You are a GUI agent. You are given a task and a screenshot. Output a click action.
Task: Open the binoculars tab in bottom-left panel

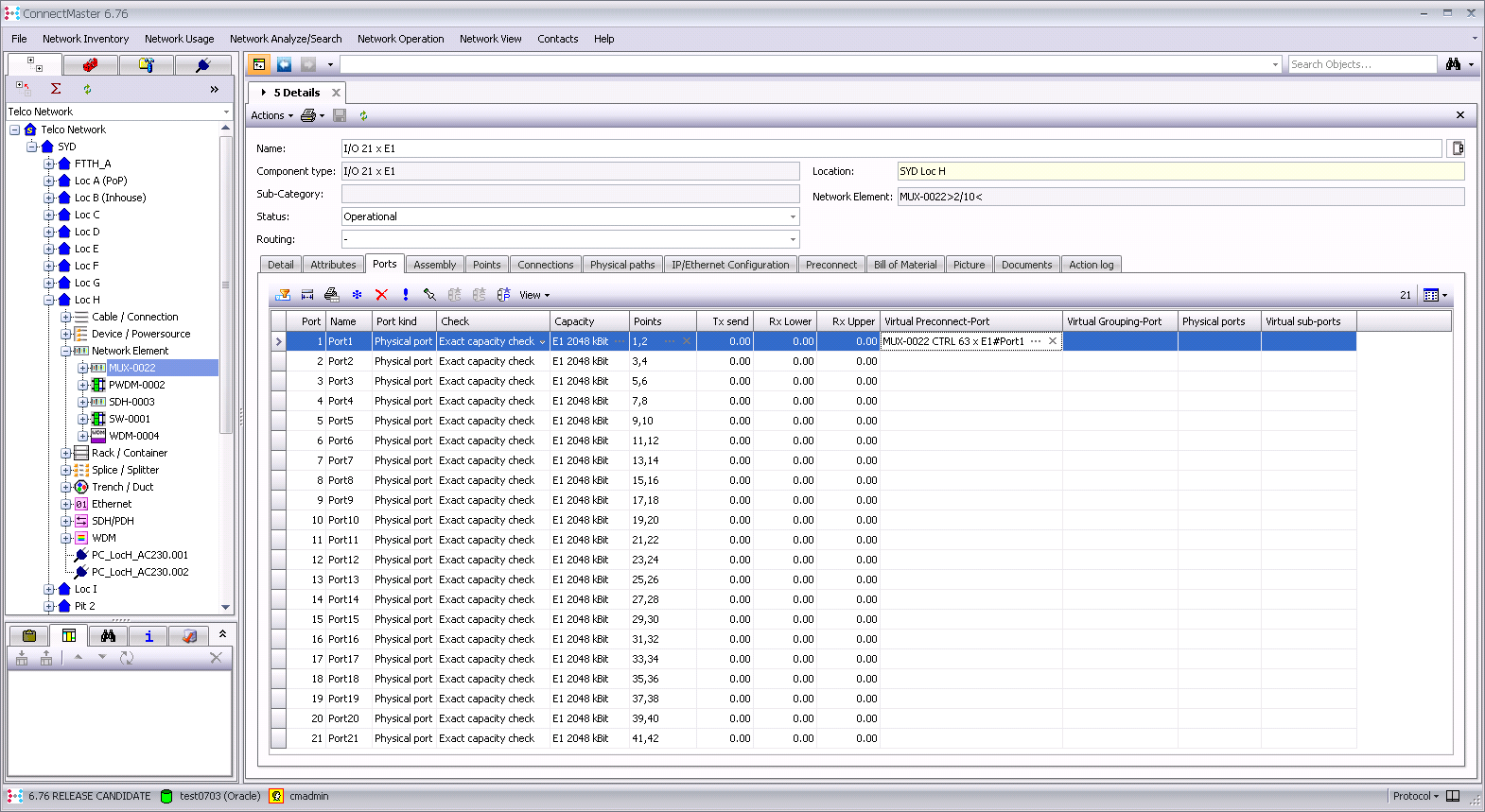pos(109,636)
